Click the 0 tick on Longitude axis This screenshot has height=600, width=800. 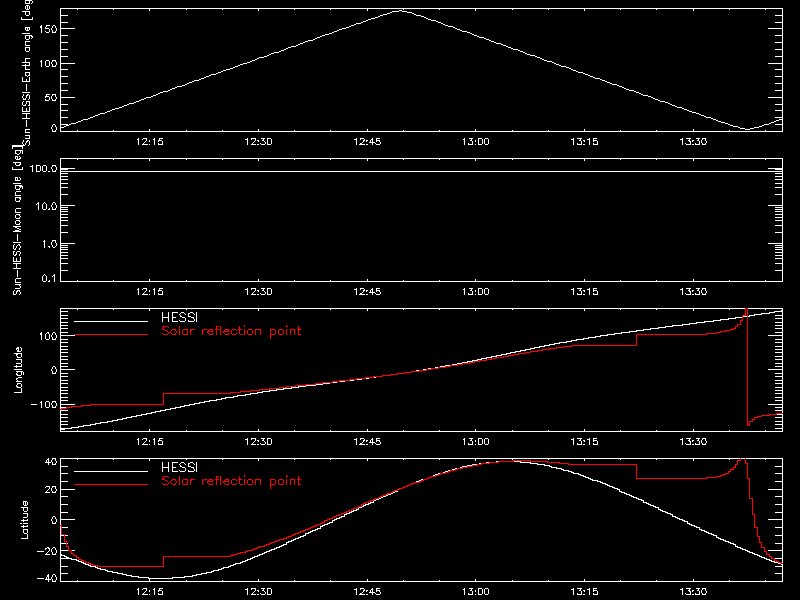coord(54,370)
